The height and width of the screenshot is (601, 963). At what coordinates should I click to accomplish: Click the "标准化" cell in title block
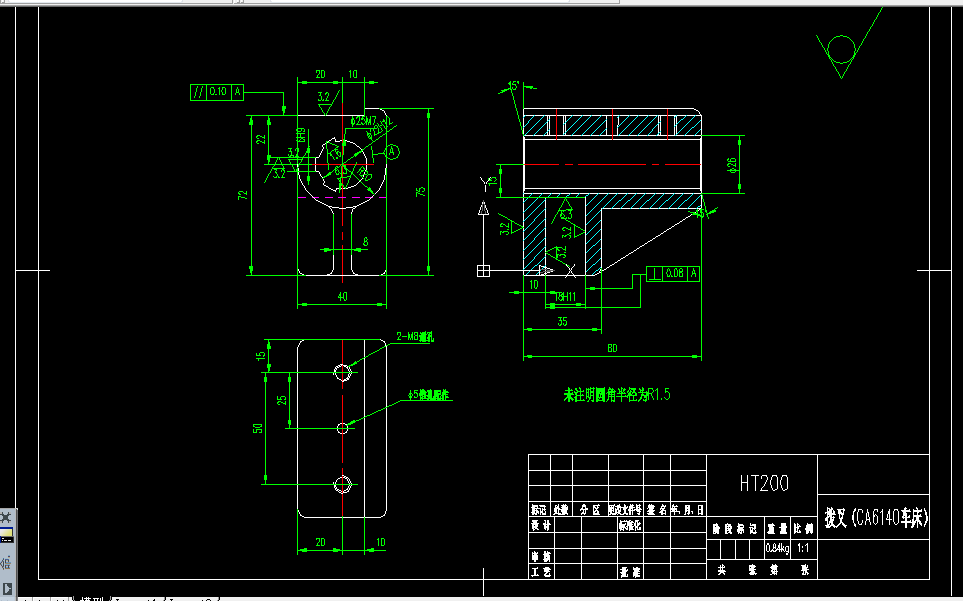point(630,525)
